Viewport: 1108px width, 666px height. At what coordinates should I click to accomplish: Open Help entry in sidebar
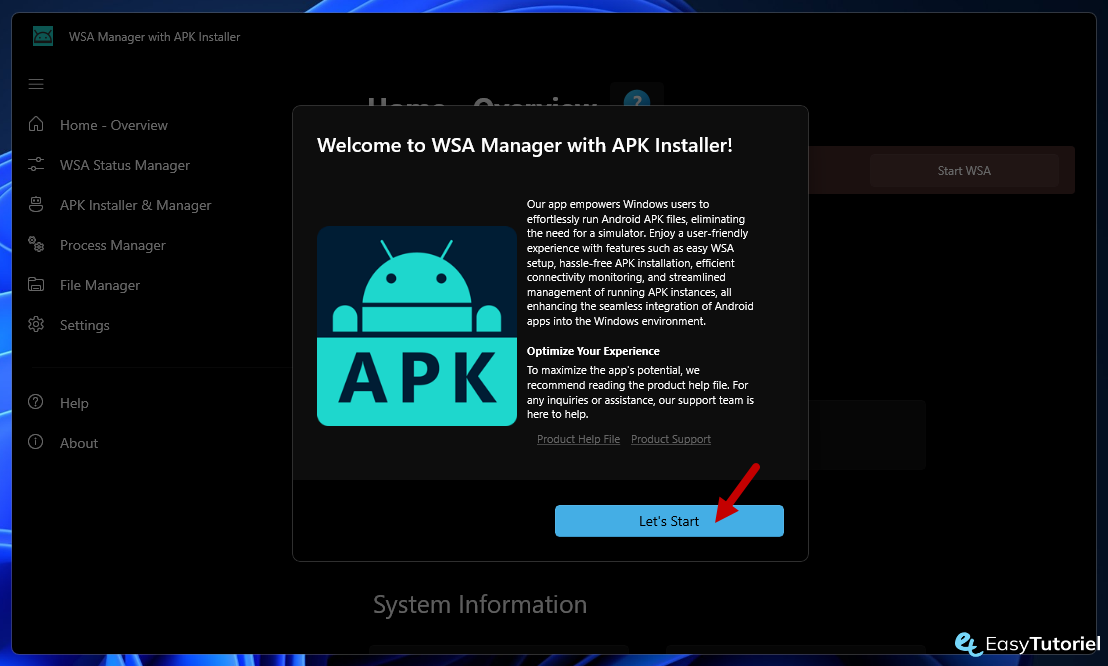(74, 403)
